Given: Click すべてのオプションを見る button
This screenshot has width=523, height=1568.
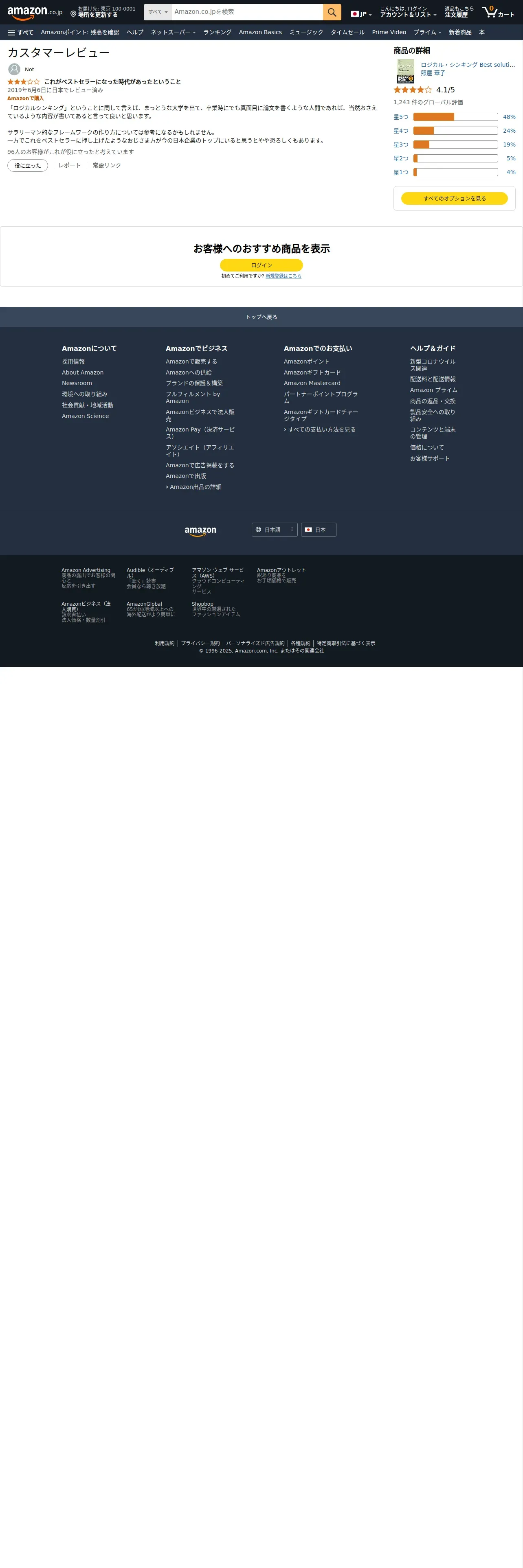Looking at the screenshot, I should click(x=454, y=198).
